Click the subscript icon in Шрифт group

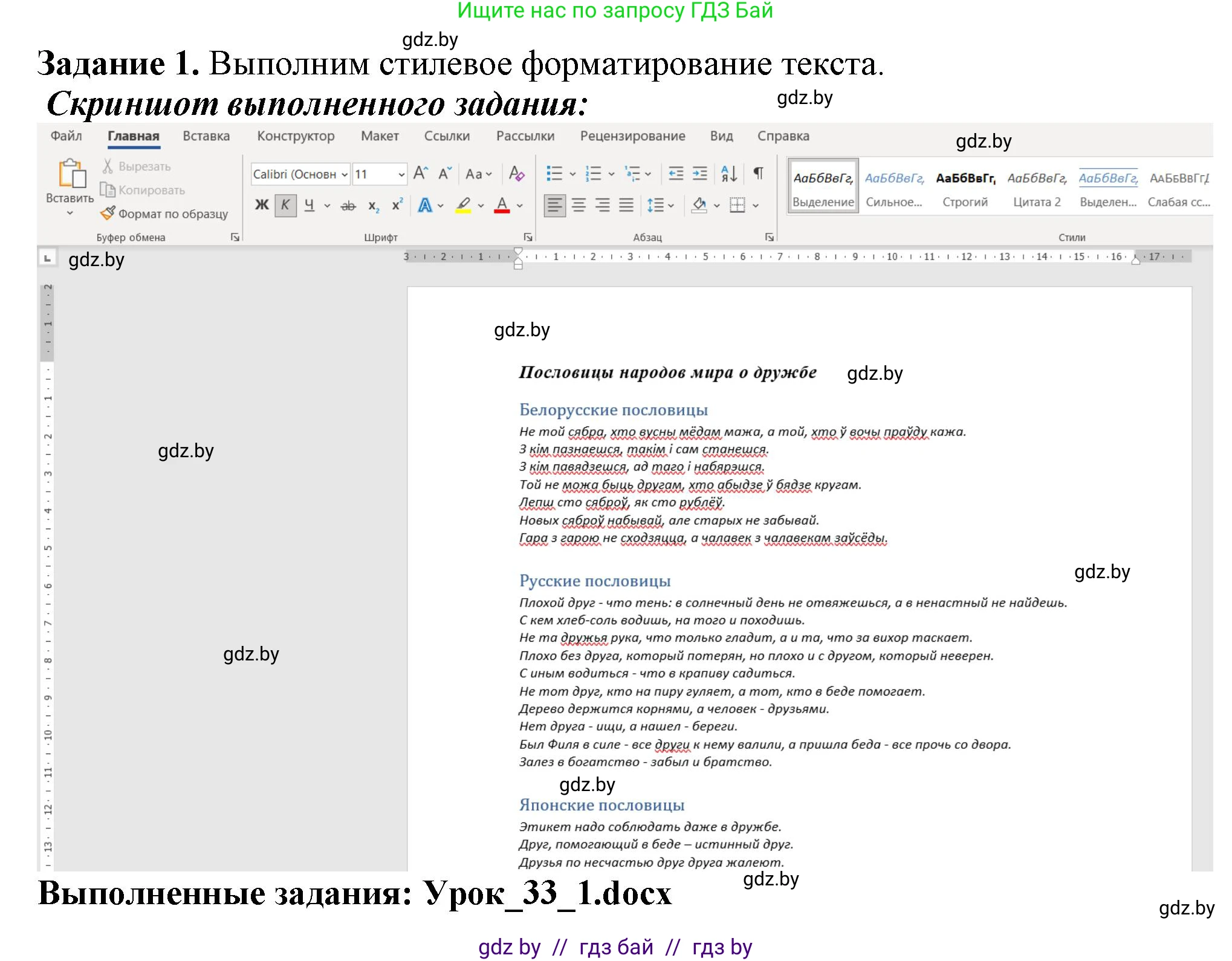[372, 206]
